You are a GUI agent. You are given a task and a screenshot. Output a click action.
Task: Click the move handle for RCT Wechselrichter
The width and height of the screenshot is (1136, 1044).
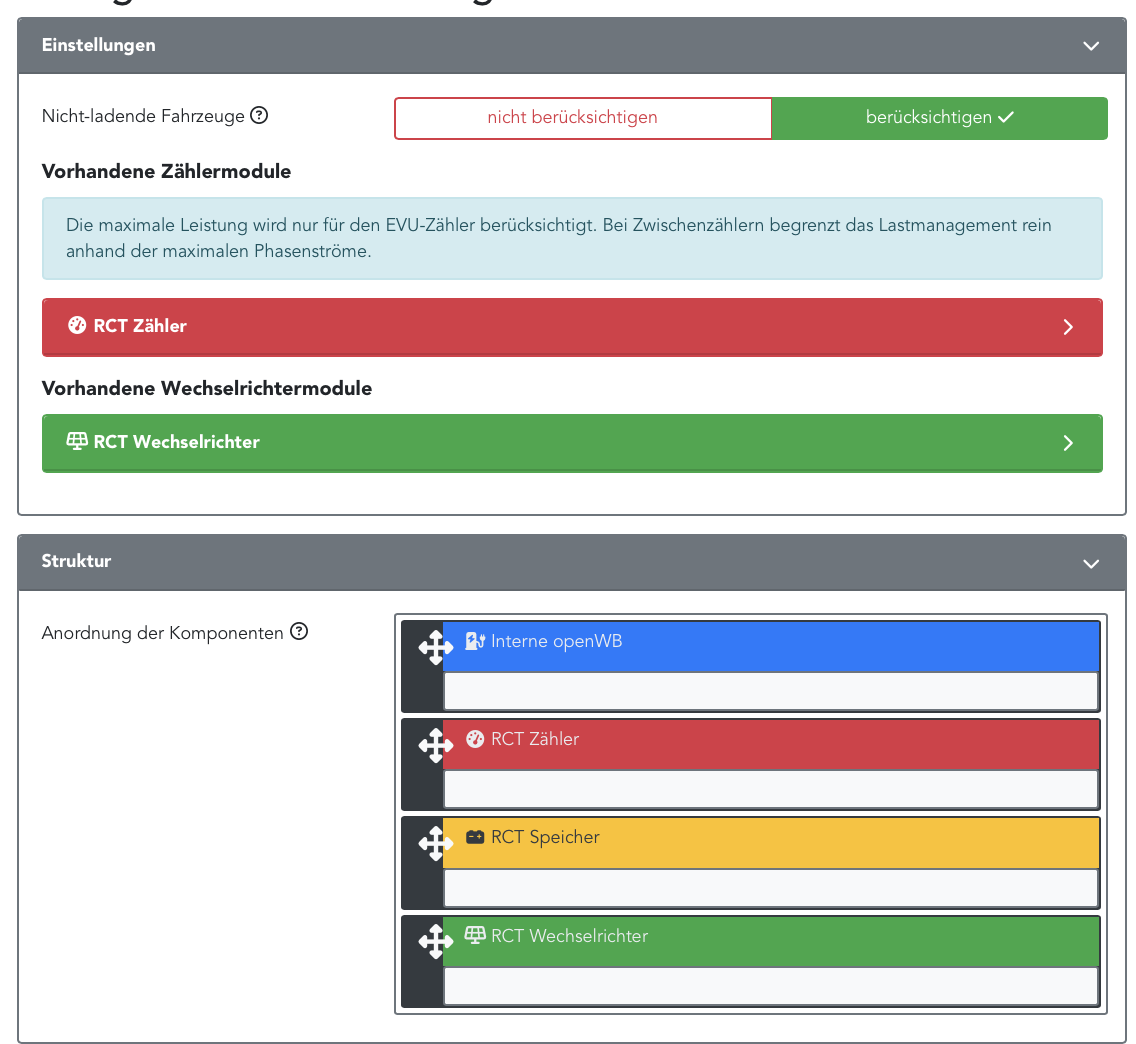[x=435, y=941]
